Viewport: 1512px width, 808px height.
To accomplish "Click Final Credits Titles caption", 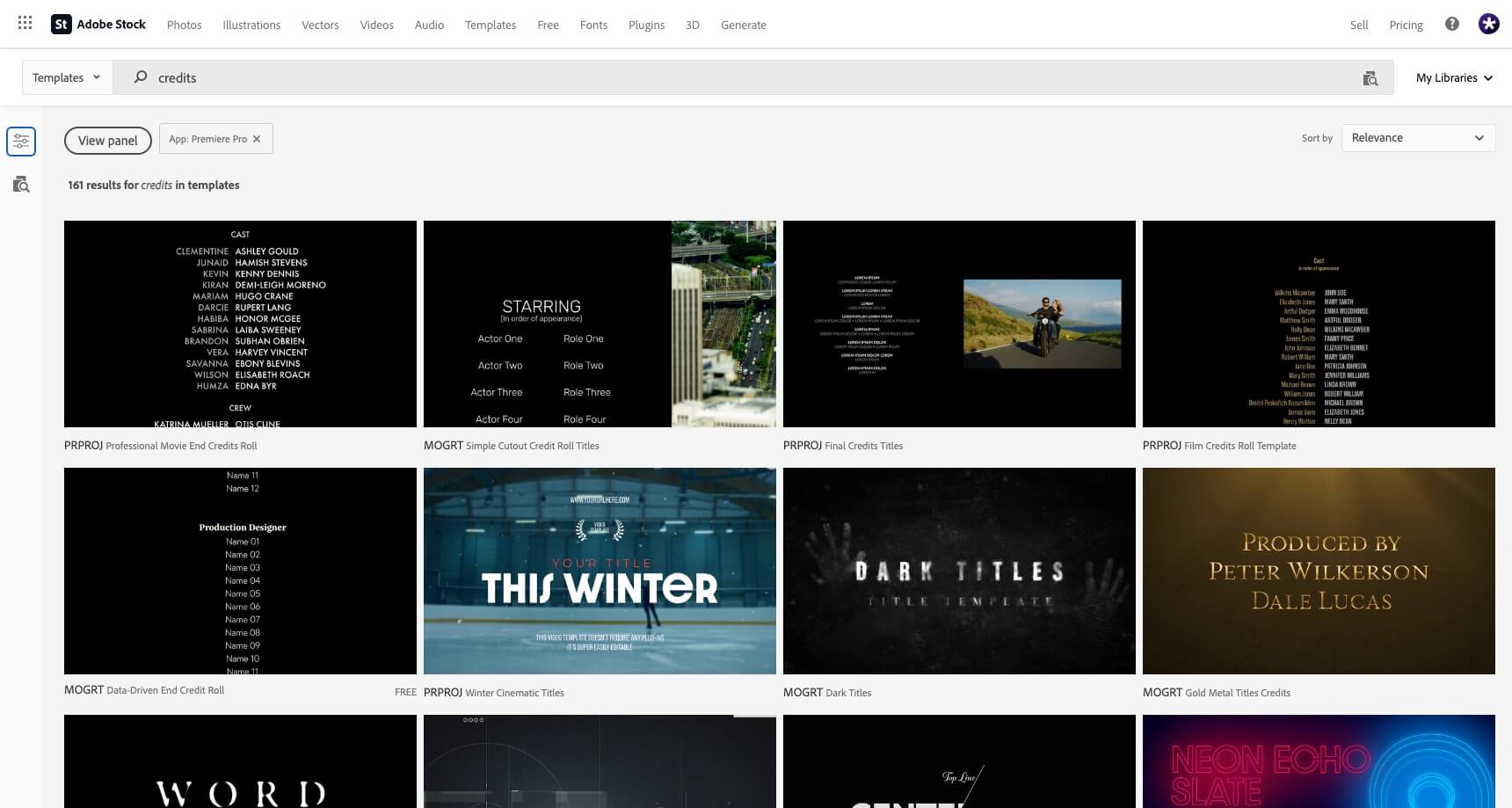I will click(x=864, y=446).
